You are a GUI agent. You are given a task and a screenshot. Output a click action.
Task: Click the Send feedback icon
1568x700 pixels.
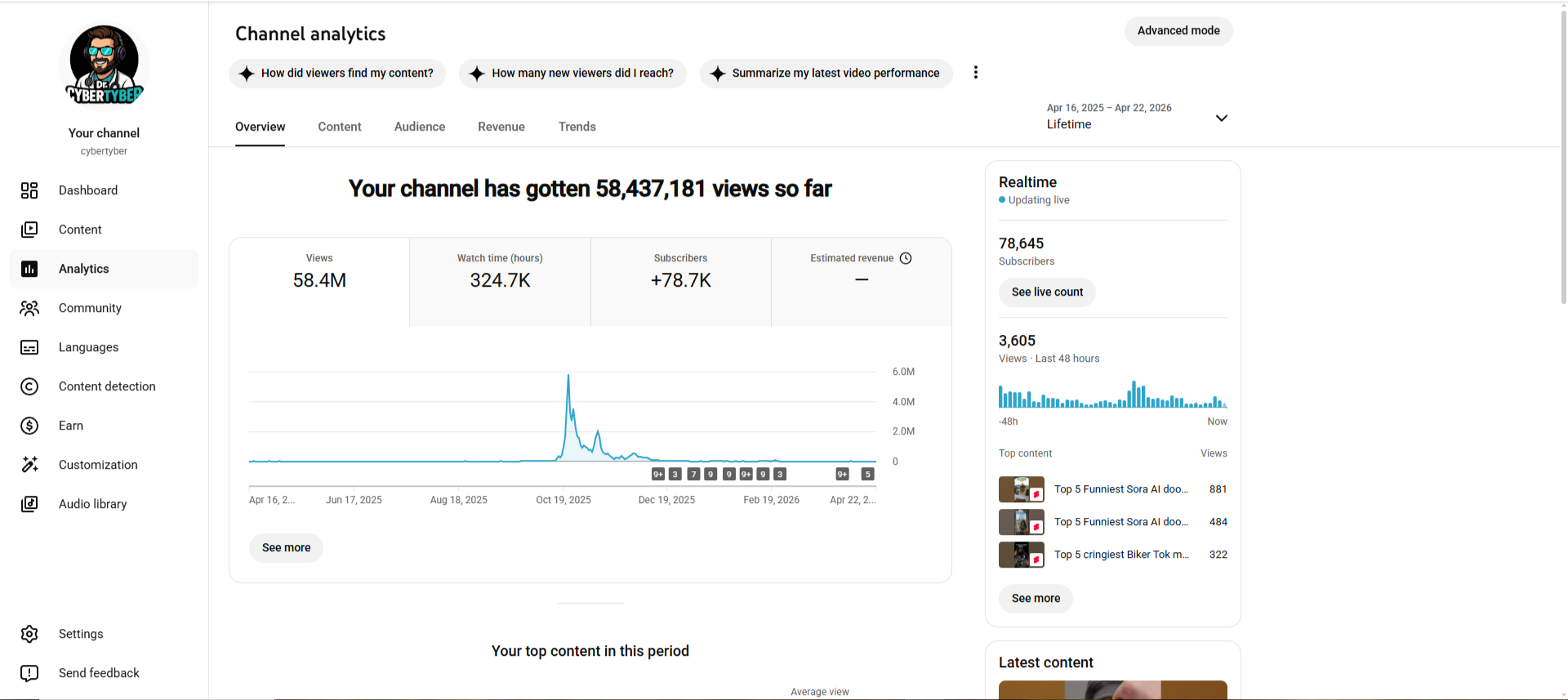point(29,673)
